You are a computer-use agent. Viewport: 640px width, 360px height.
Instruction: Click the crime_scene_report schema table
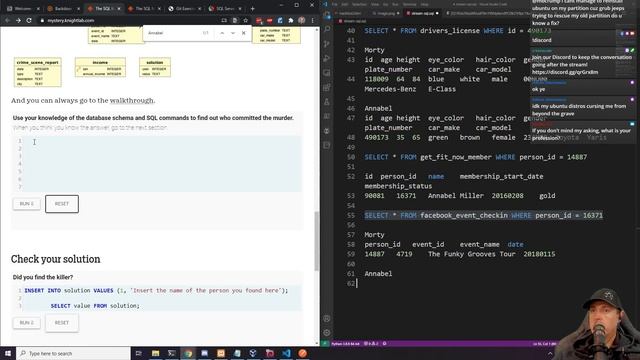tap(38, 72)
